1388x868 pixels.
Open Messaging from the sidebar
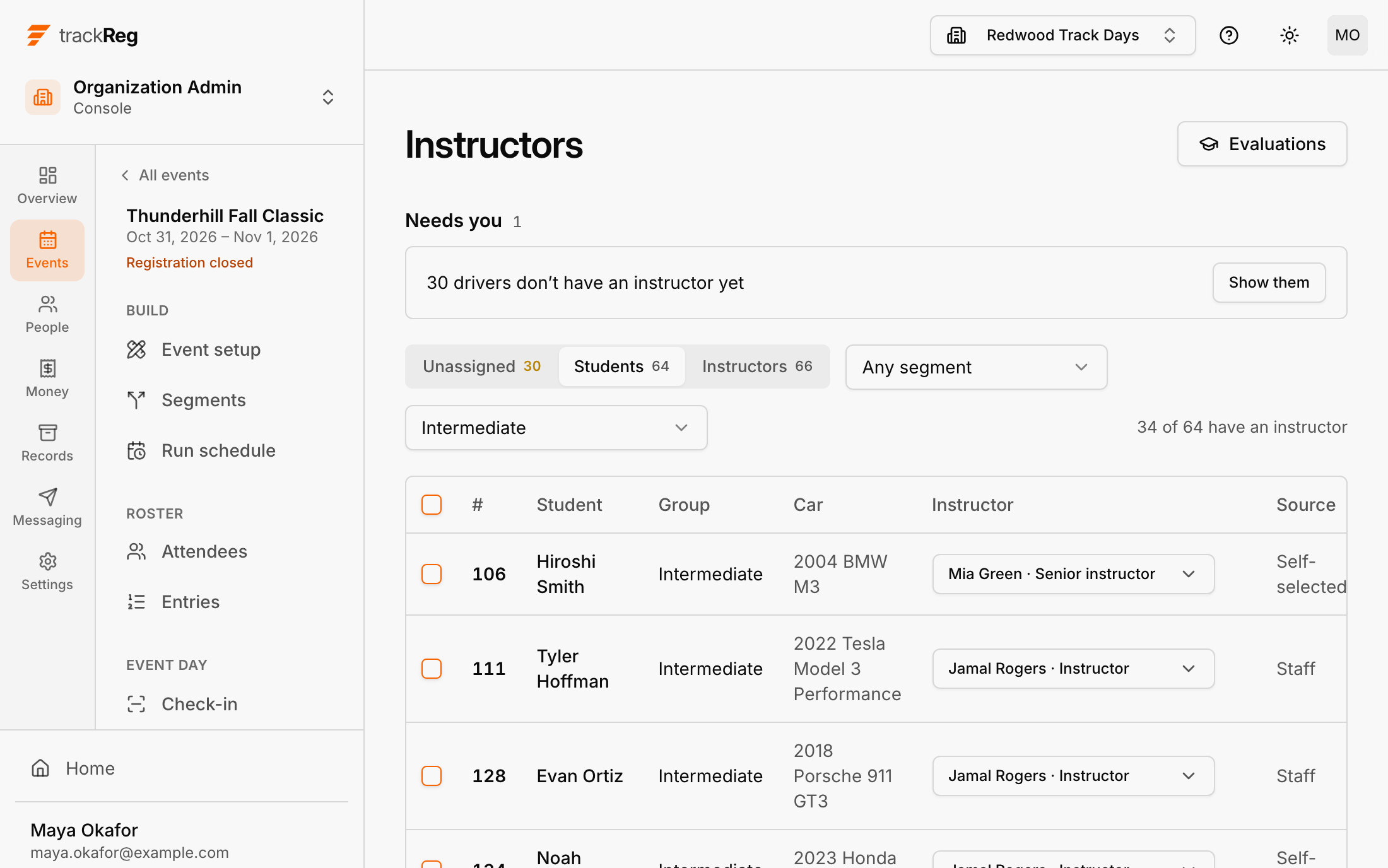47,507
